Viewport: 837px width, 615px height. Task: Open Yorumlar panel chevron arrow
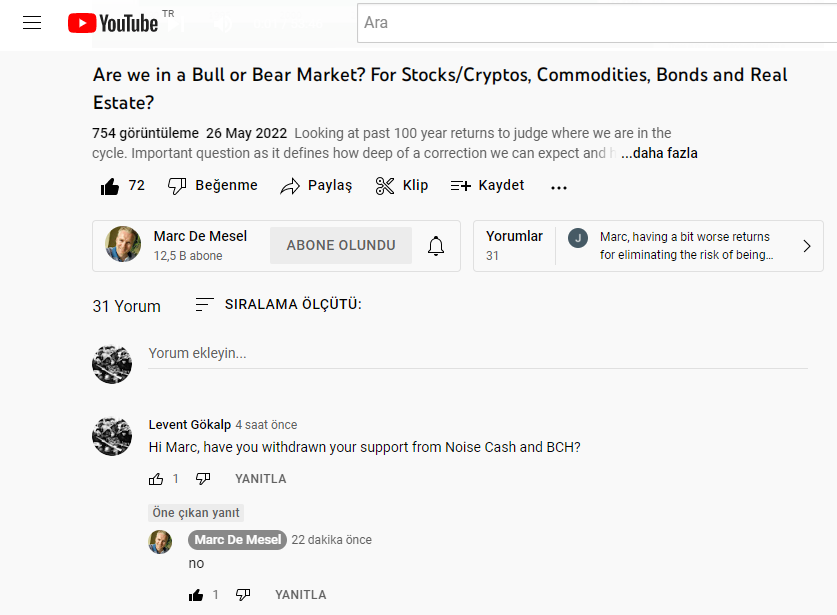[x=807, y=246]
